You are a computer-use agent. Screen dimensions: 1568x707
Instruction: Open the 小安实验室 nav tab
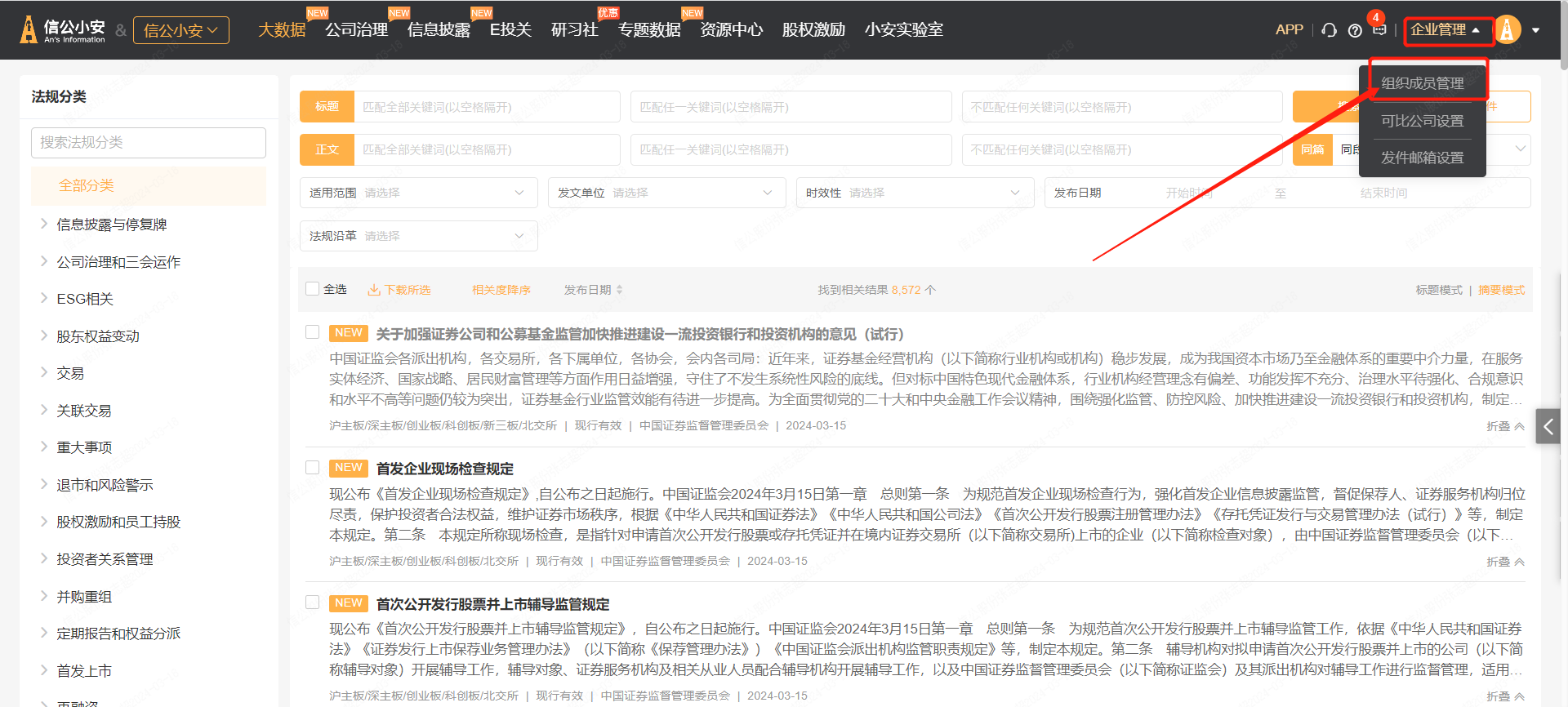(x=904, y=30)
